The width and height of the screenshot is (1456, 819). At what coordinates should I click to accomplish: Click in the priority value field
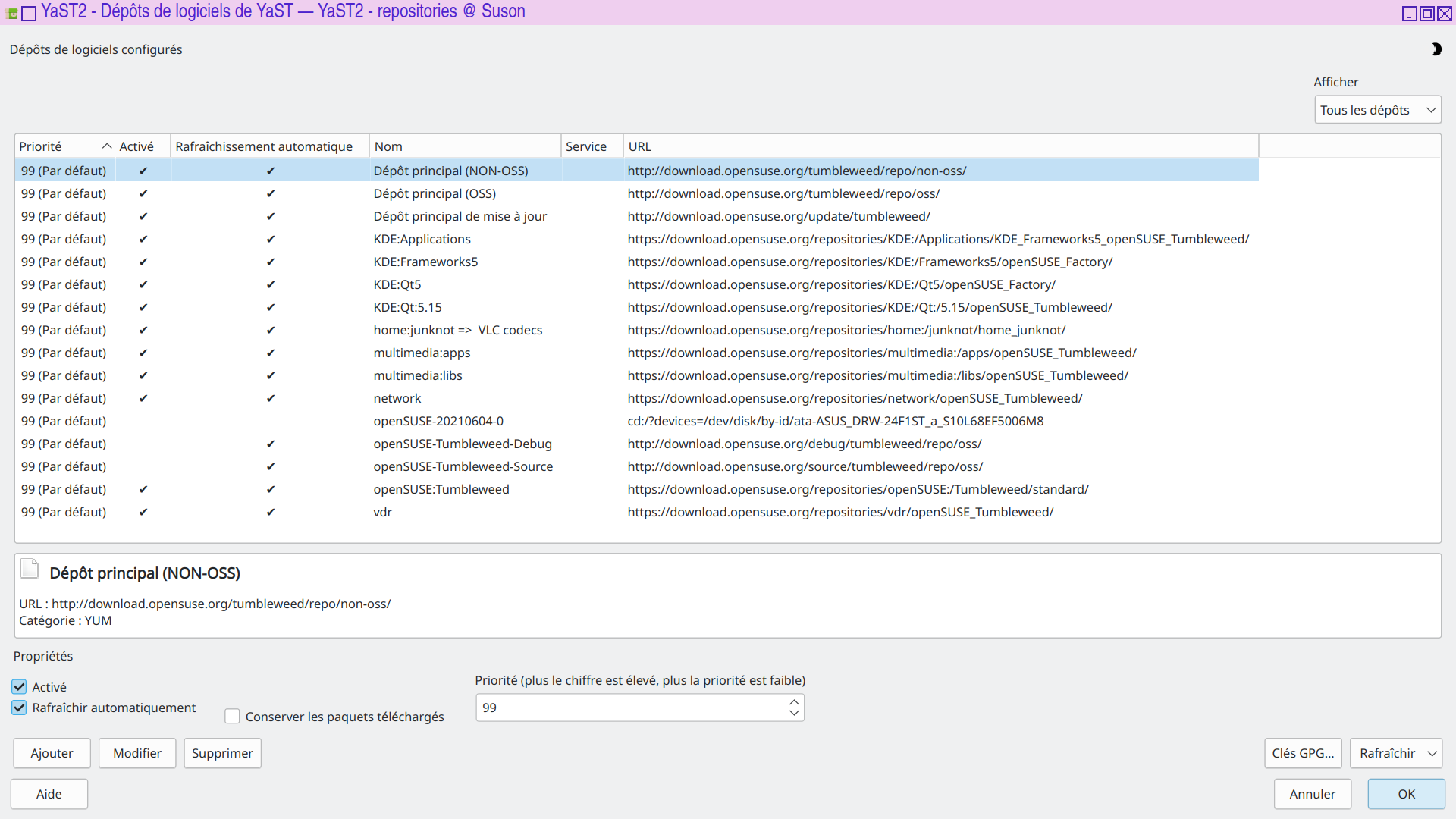pyautogui.click(x=629, y=708)
